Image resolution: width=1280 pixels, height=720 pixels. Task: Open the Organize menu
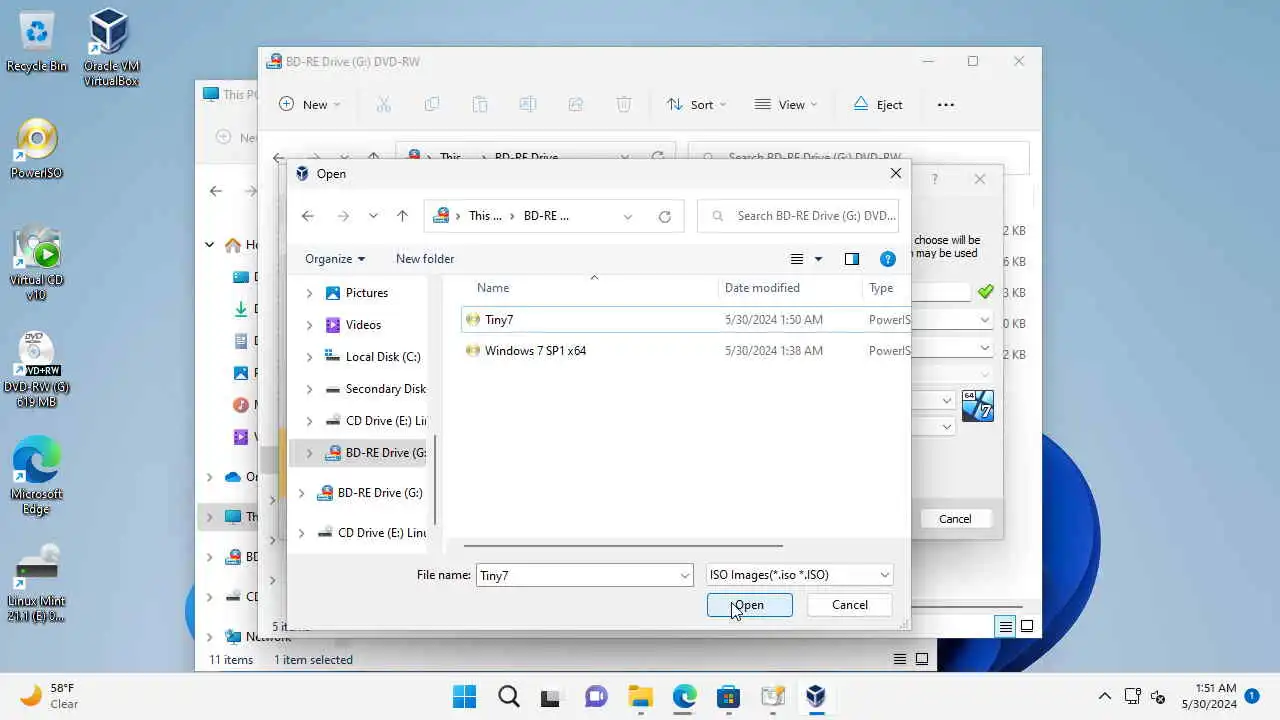335,259
